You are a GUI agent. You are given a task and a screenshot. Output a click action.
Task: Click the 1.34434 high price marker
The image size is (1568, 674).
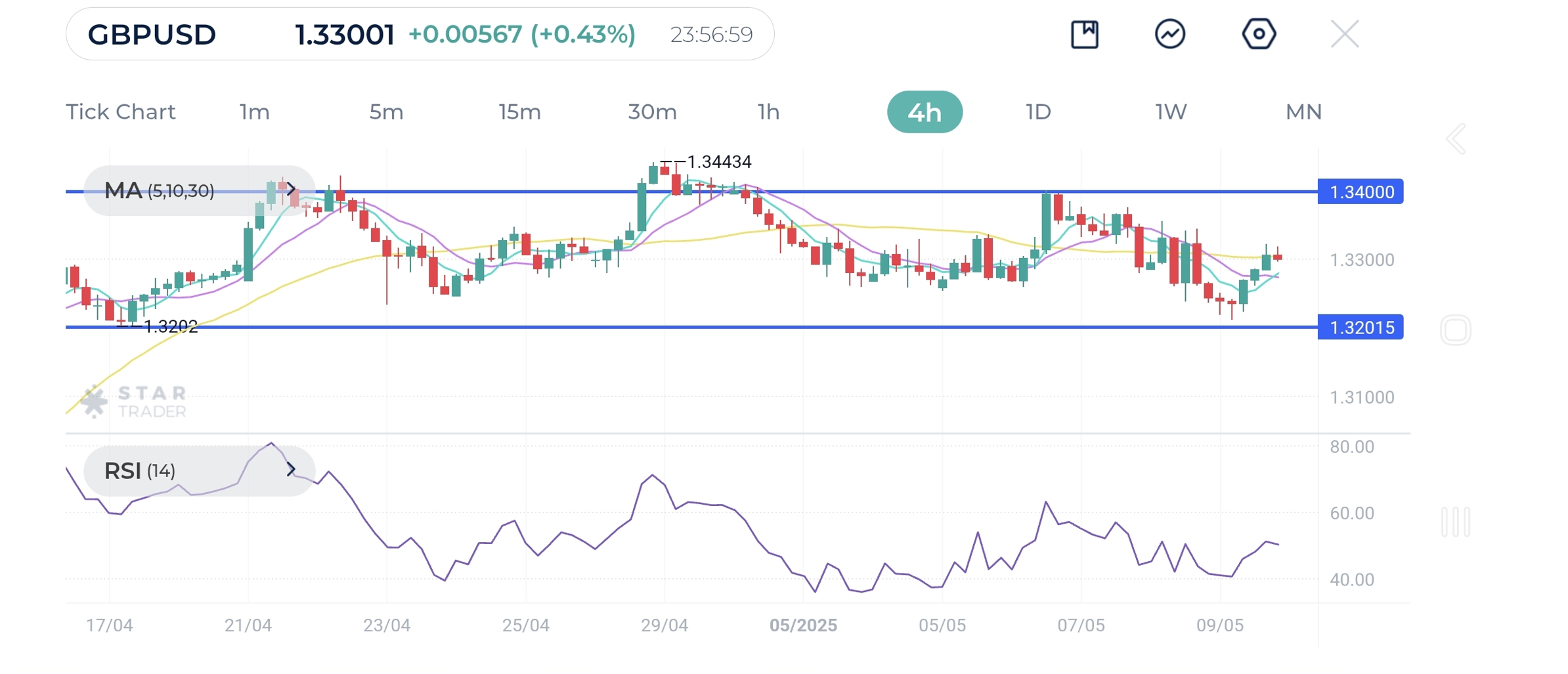[x=718, y=161]
